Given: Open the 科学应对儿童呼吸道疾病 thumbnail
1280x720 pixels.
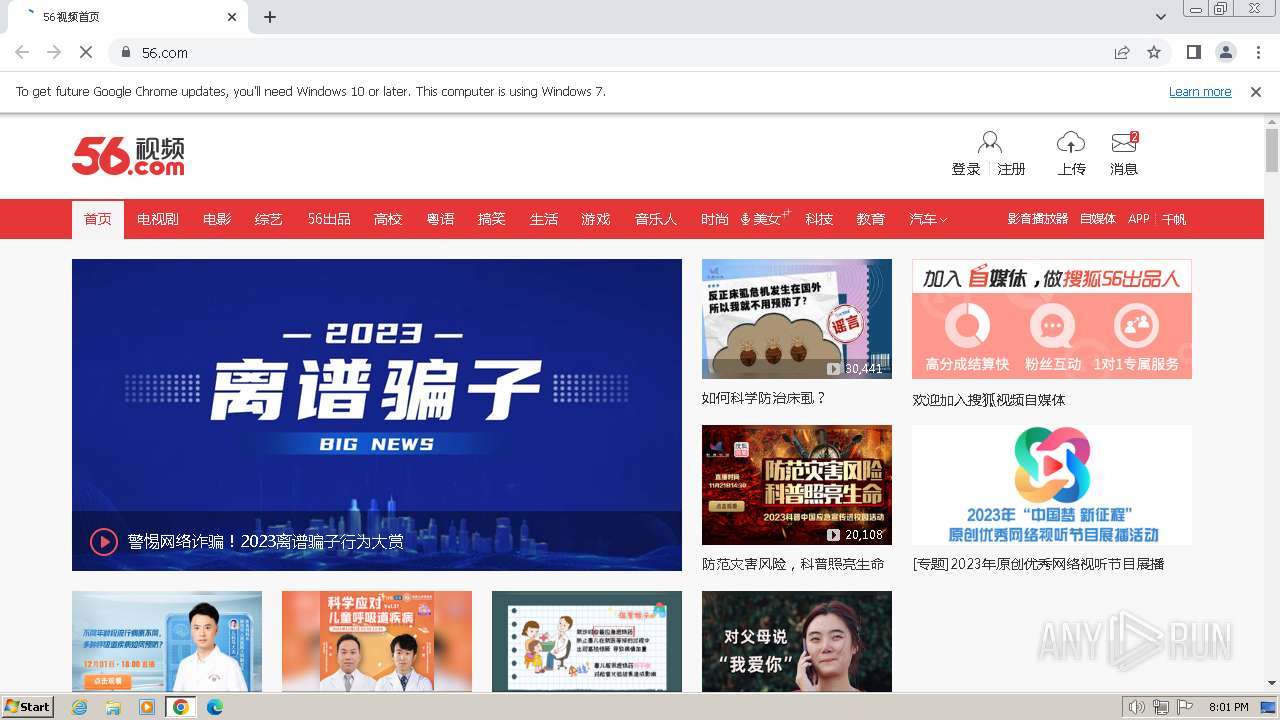Looking at the screenshot, I should (x=377, y=641).
